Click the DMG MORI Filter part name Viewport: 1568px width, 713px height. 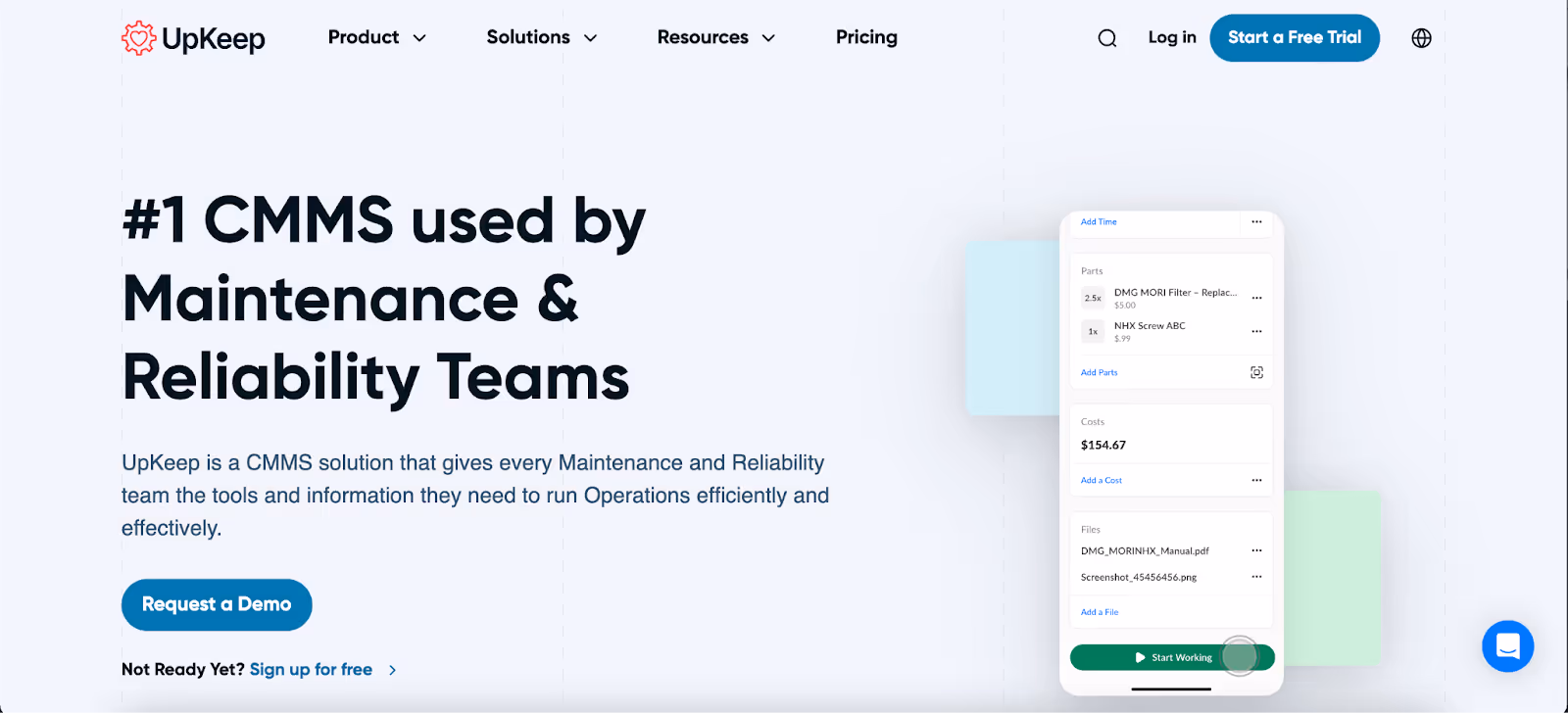[1176, 293]
